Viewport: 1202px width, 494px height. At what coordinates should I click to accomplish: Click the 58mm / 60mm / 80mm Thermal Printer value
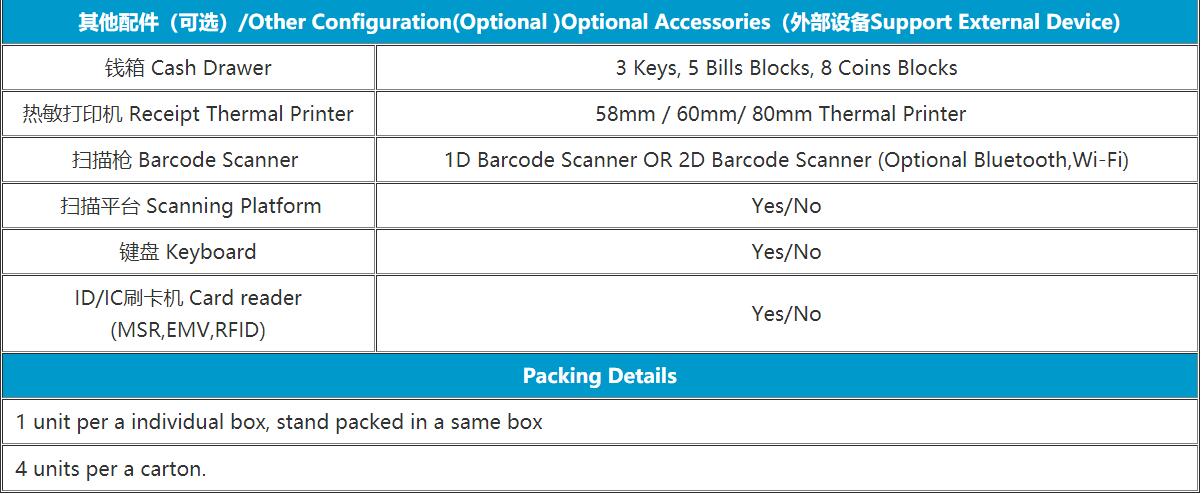[x=781, y=114]
